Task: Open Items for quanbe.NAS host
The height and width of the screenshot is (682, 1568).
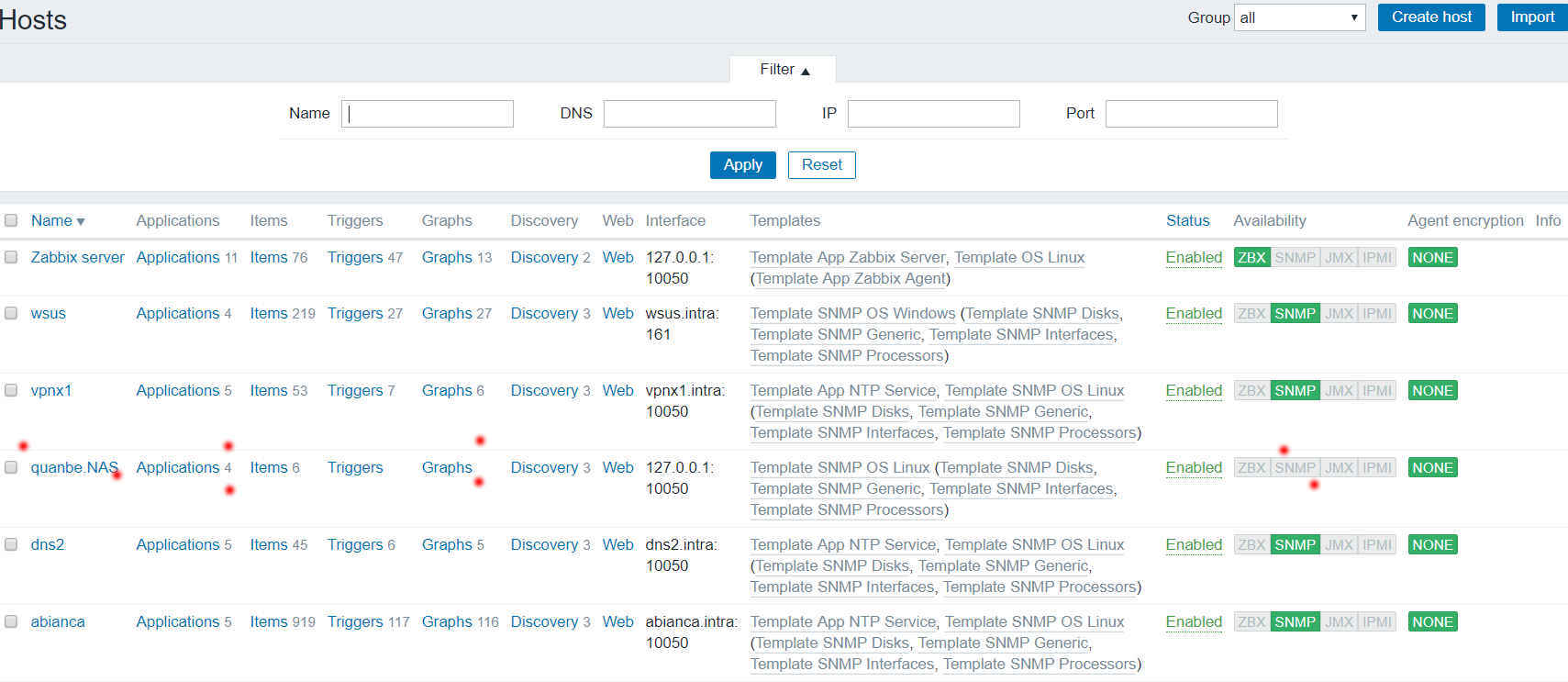Action: (x=269, y=467)
